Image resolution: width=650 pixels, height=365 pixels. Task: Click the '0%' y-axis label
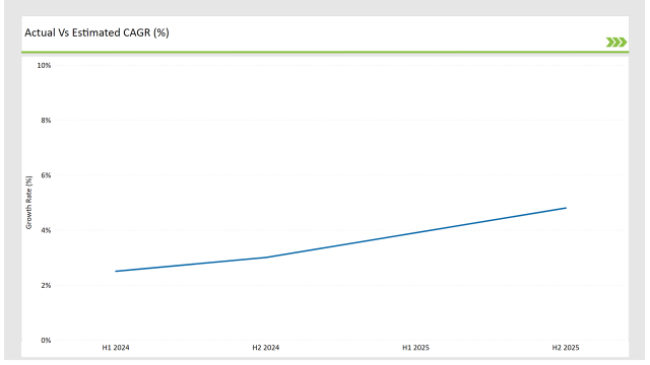coord(46,341)
